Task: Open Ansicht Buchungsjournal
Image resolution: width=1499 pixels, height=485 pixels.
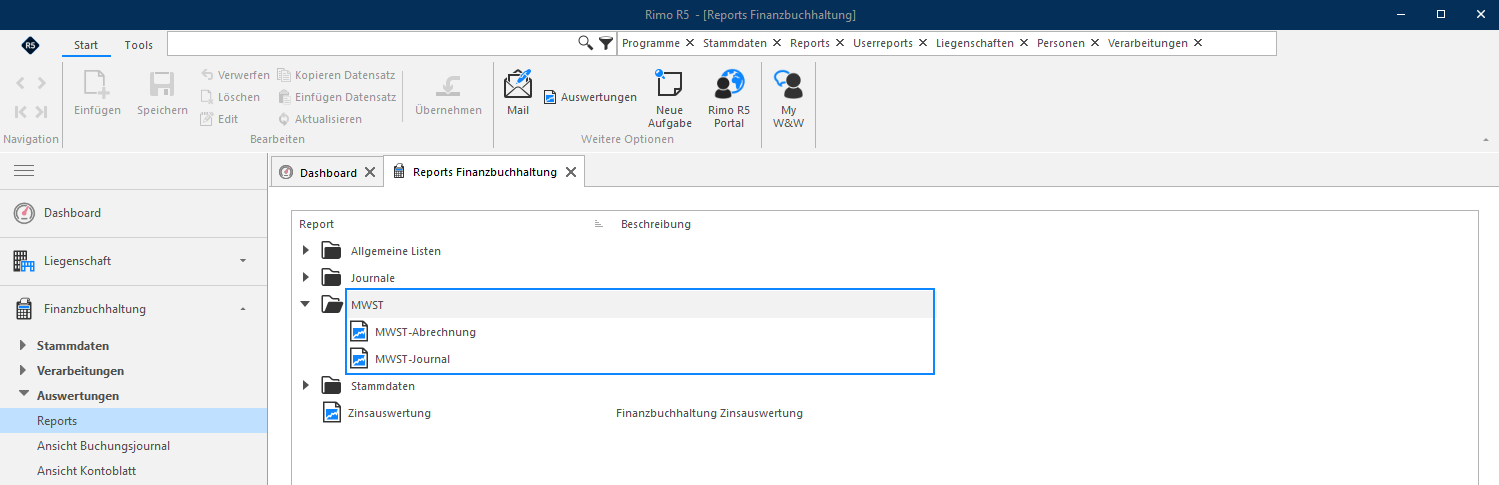Action: click(x=103, y=446)
